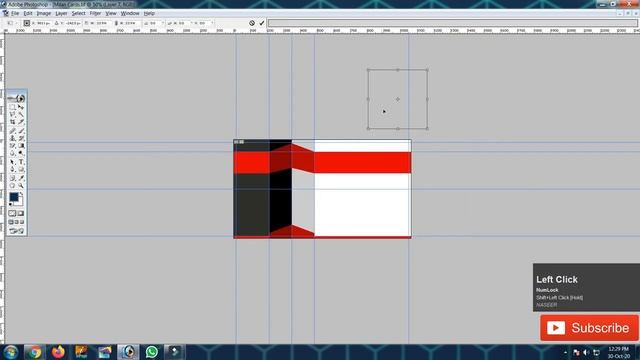Choose Standard Screen mode in the toolbox
Screen dimensions: 640x360
coord(11,222)
